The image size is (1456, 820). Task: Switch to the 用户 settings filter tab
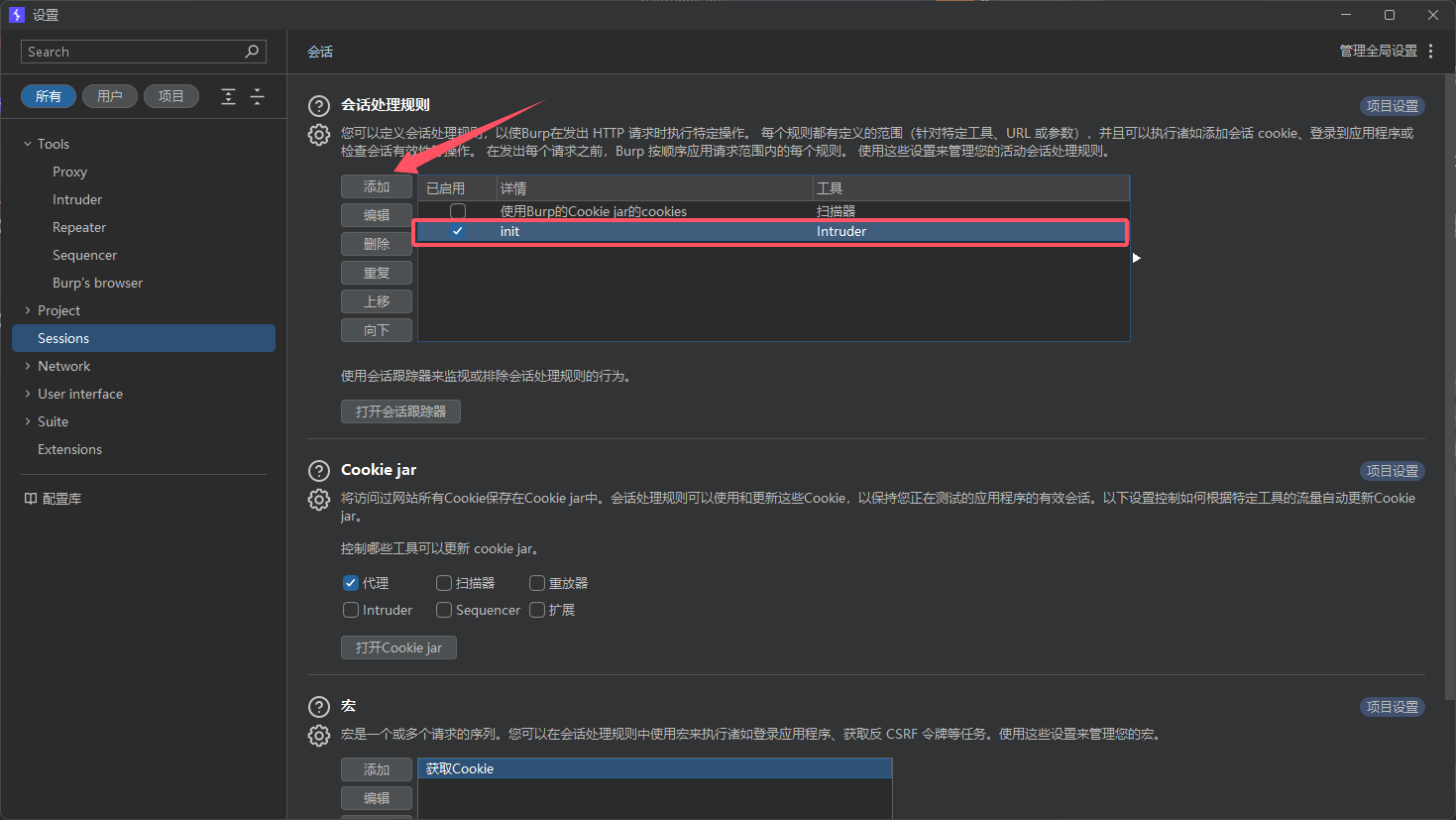[x=109, y=96]
